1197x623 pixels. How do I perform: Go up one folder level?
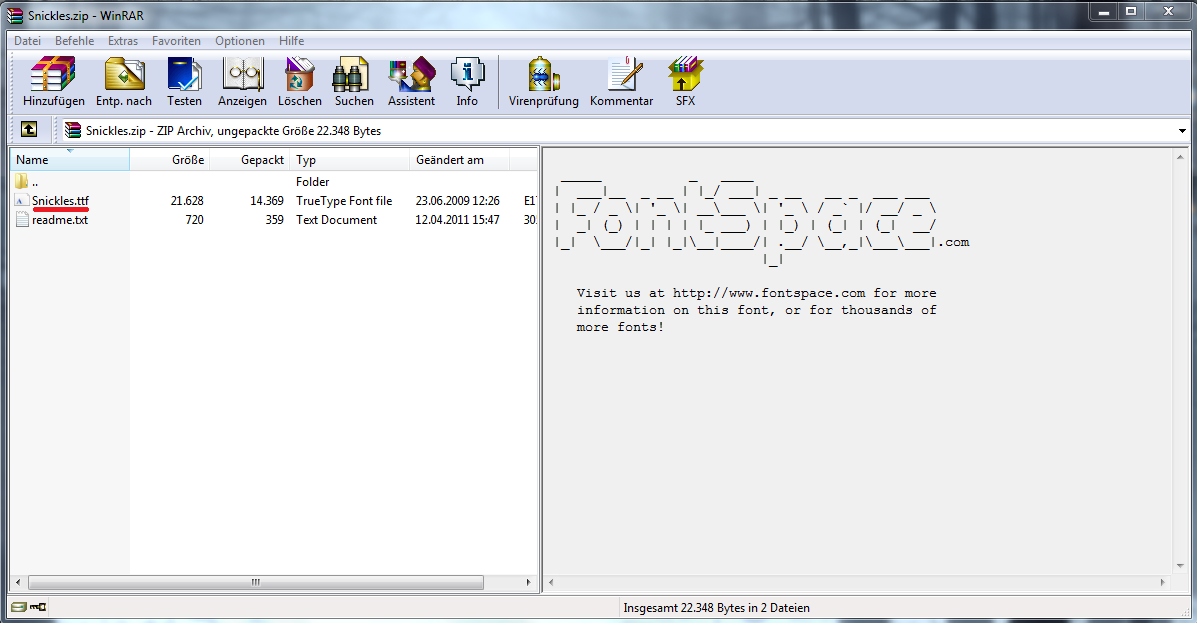point(28,130)
